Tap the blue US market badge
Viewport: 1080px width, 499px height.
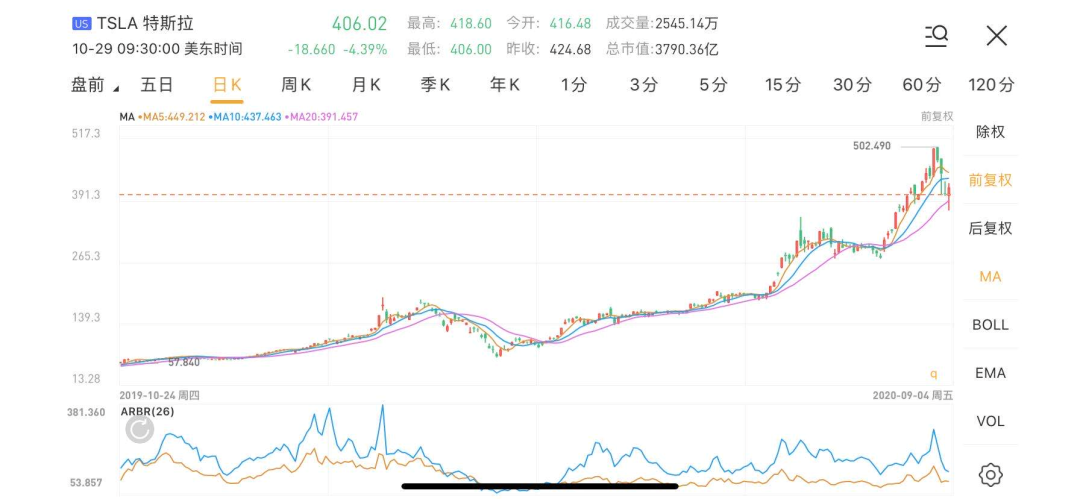click(x=82, y=23)
